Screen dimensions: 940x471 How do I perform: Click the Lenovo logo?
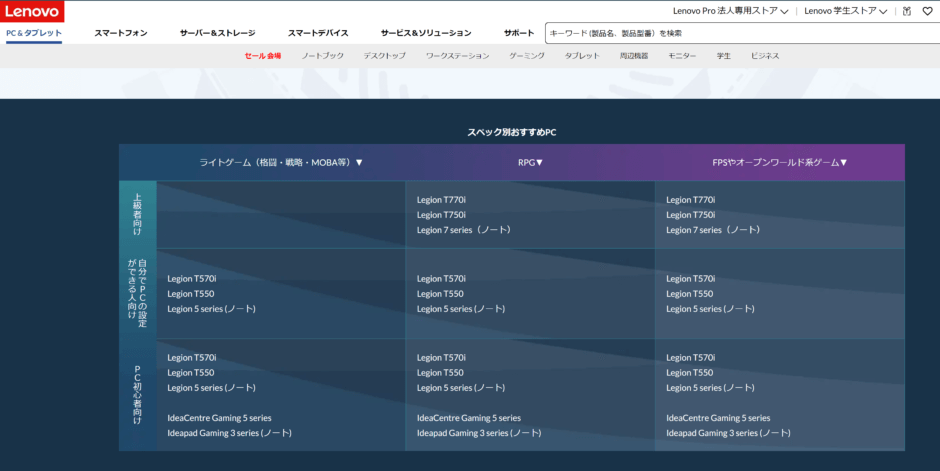coord(32,11)
